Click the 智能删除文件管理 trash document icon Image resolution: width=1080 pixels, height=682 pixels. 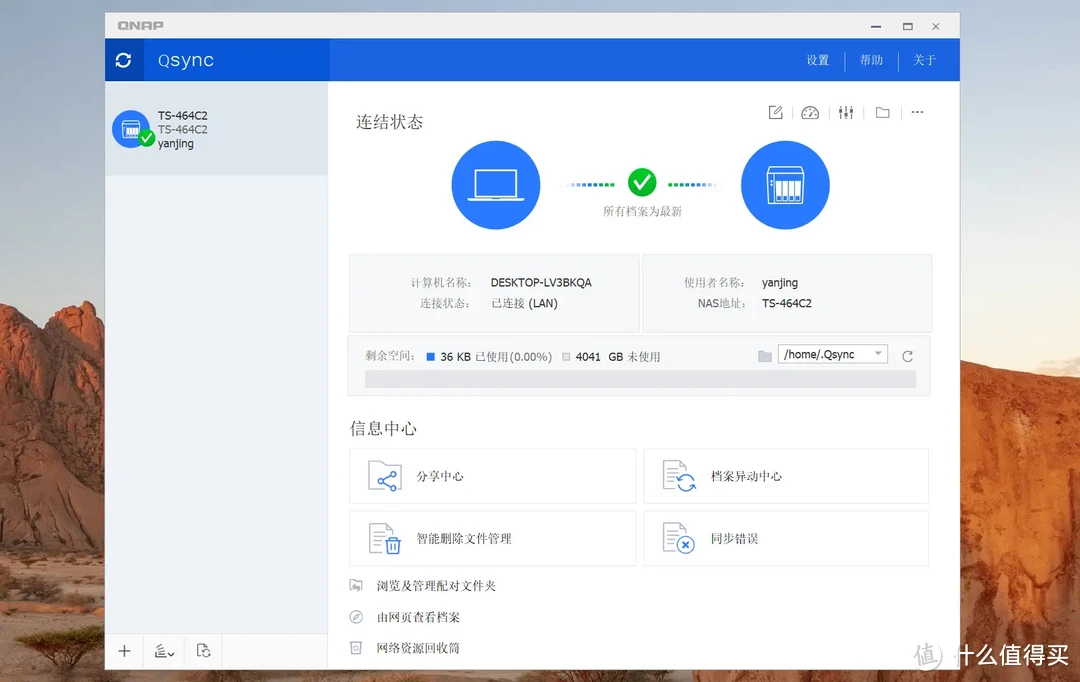pos(385,538)
